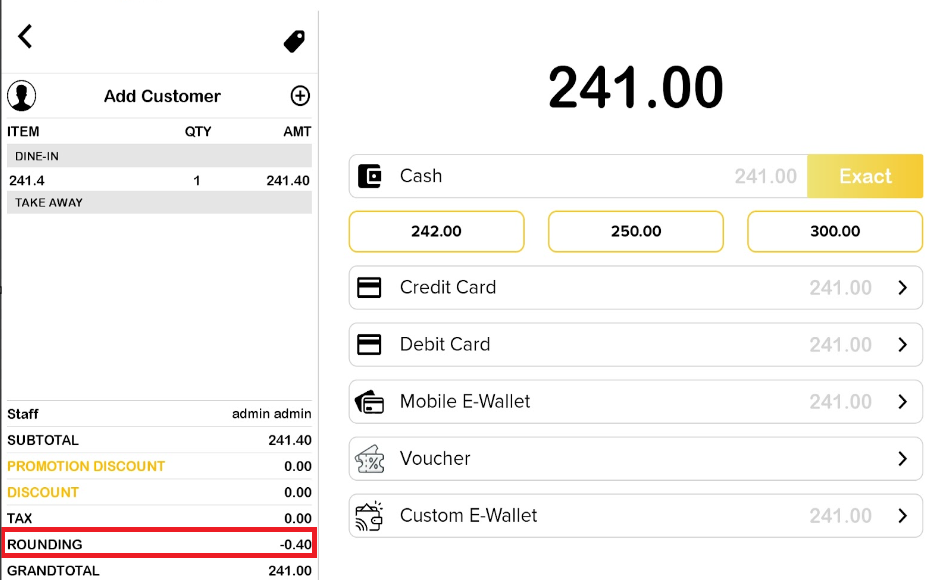This screenshot has height=580, width=951.
Task: Go back using the left arrow
Action: tap(25, 37)
